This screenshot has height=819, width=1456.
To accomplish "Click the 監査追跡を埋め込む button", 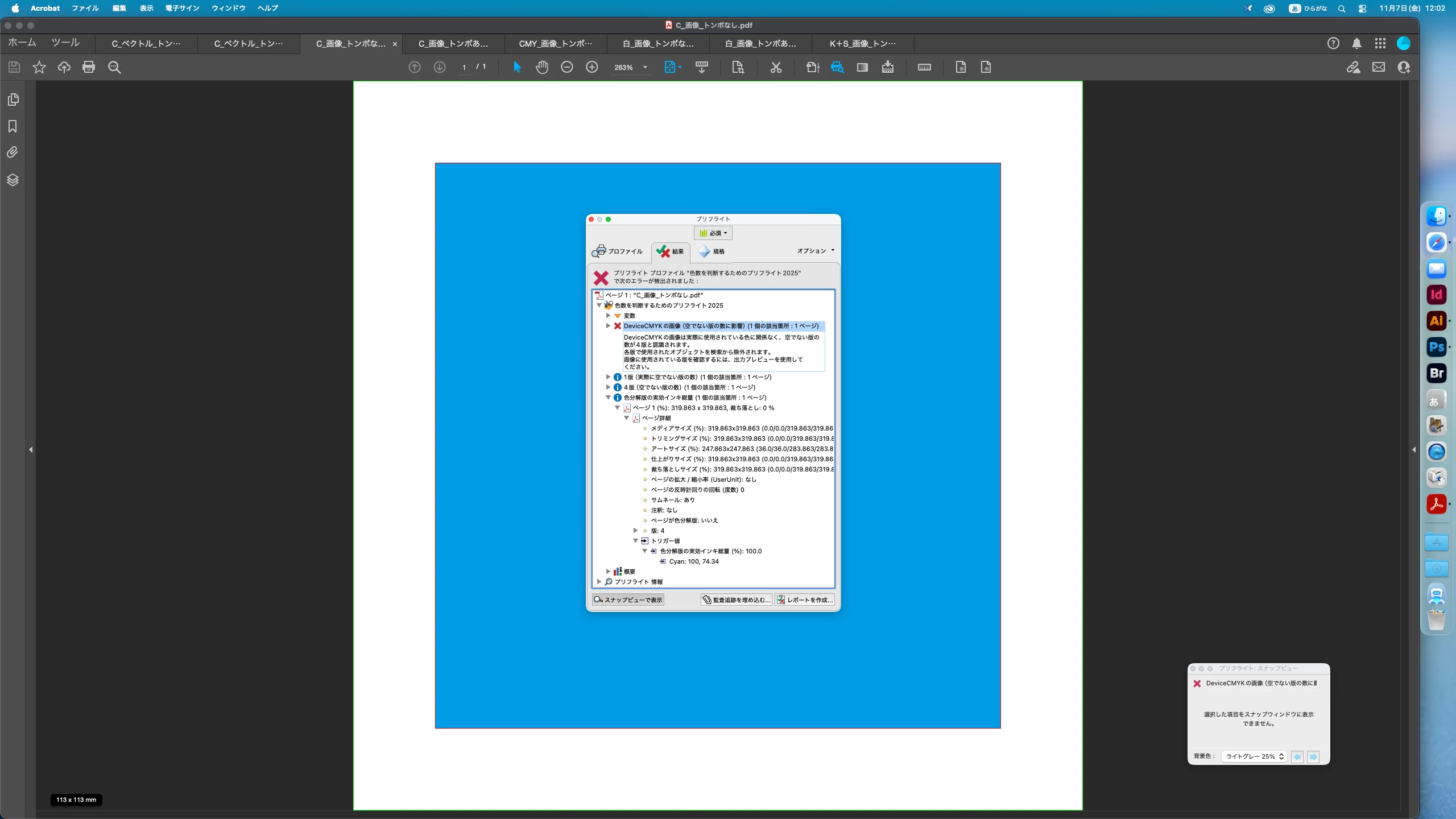I will click(x=737, y=600).
